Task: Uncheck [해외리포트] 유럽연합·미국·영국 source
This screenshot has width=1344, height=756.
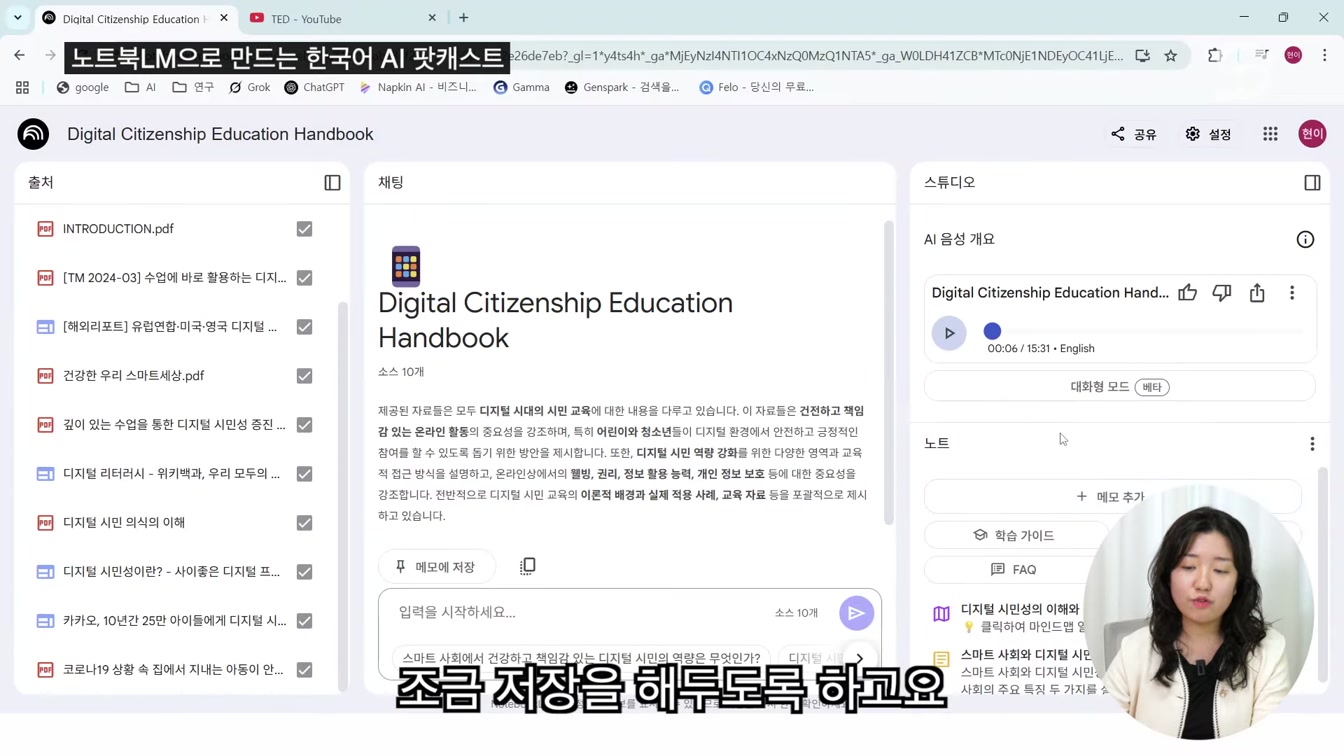Action: 304,327
